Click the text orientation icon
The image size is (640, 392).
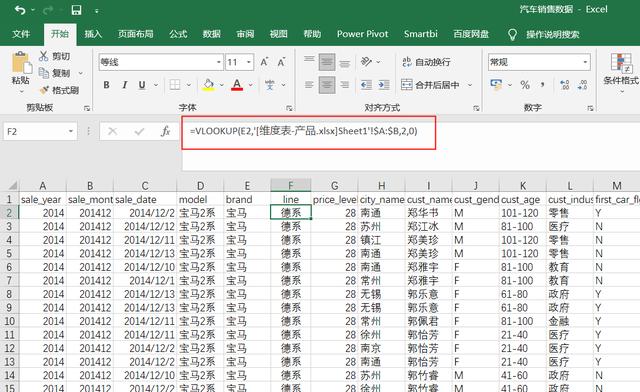point(366,62)
